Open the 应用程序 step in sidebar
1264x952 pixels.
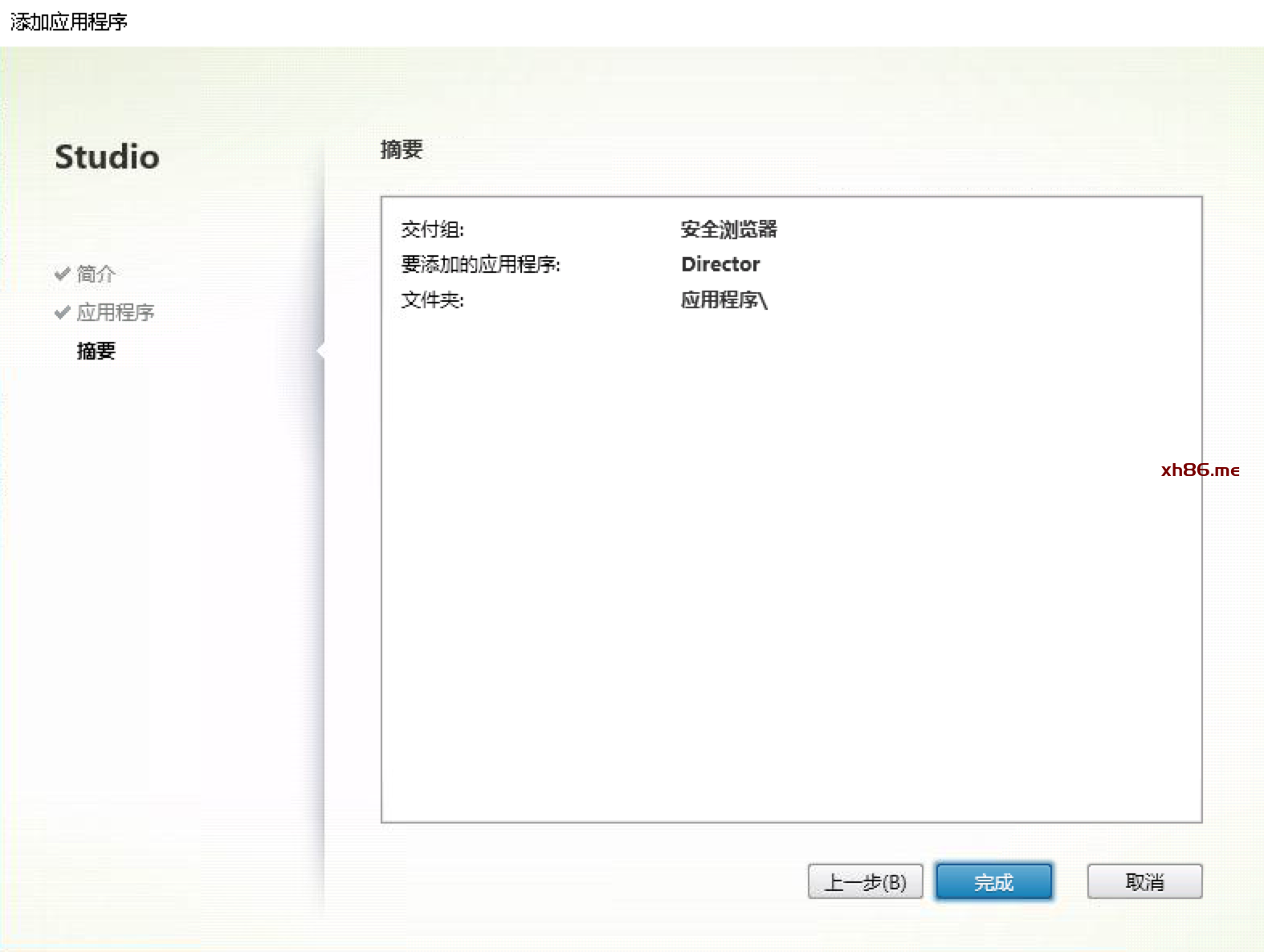coord(115,312)
